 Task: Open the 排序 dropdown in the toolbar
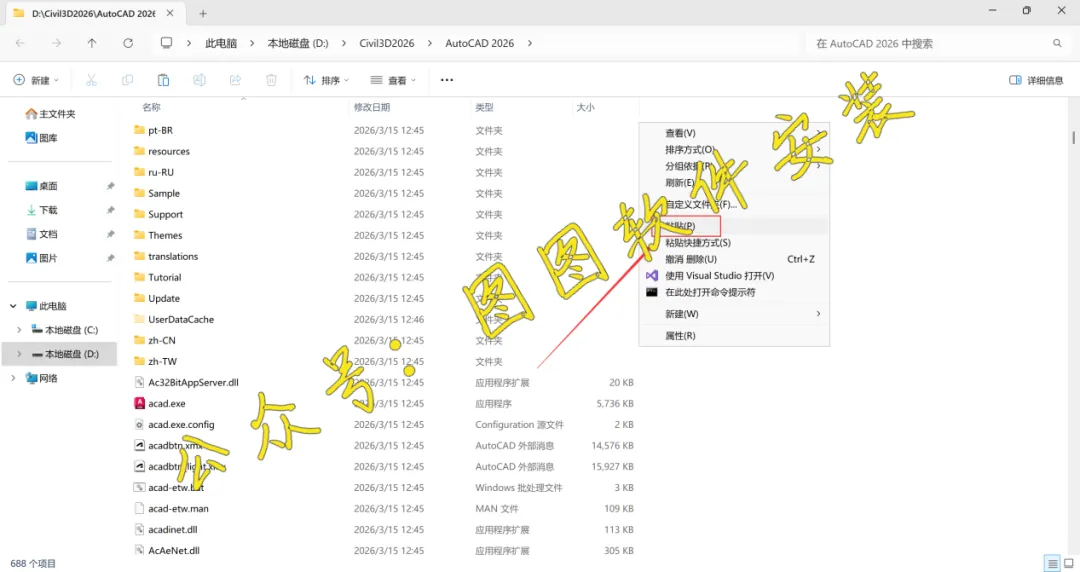click(x=326, y=80)
